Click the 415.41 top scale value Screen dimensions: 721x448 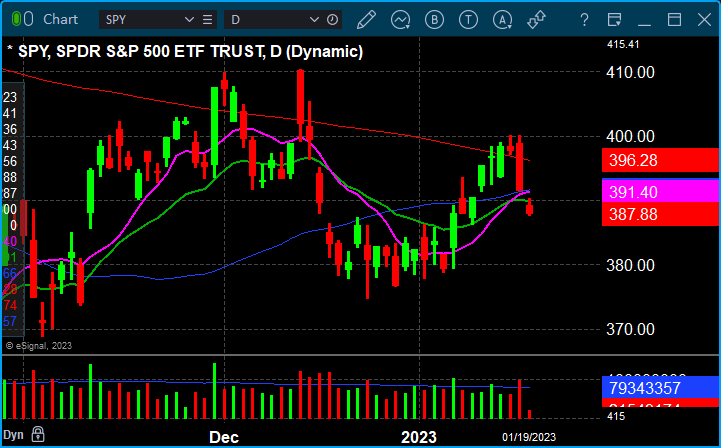(623, 45)
